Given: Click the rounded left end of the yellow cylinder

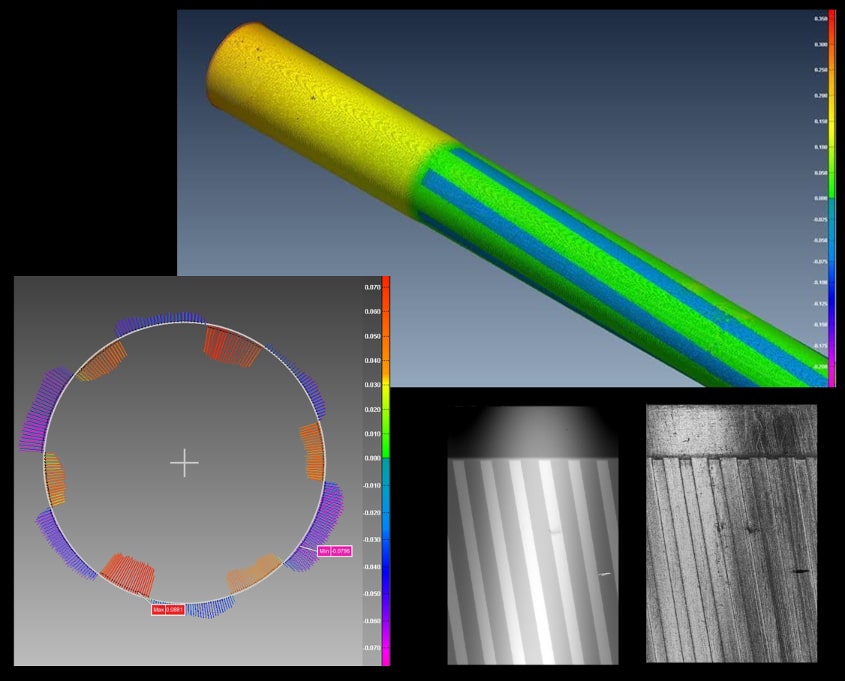Looking at the screenshot, I should [x=222, y=65].
